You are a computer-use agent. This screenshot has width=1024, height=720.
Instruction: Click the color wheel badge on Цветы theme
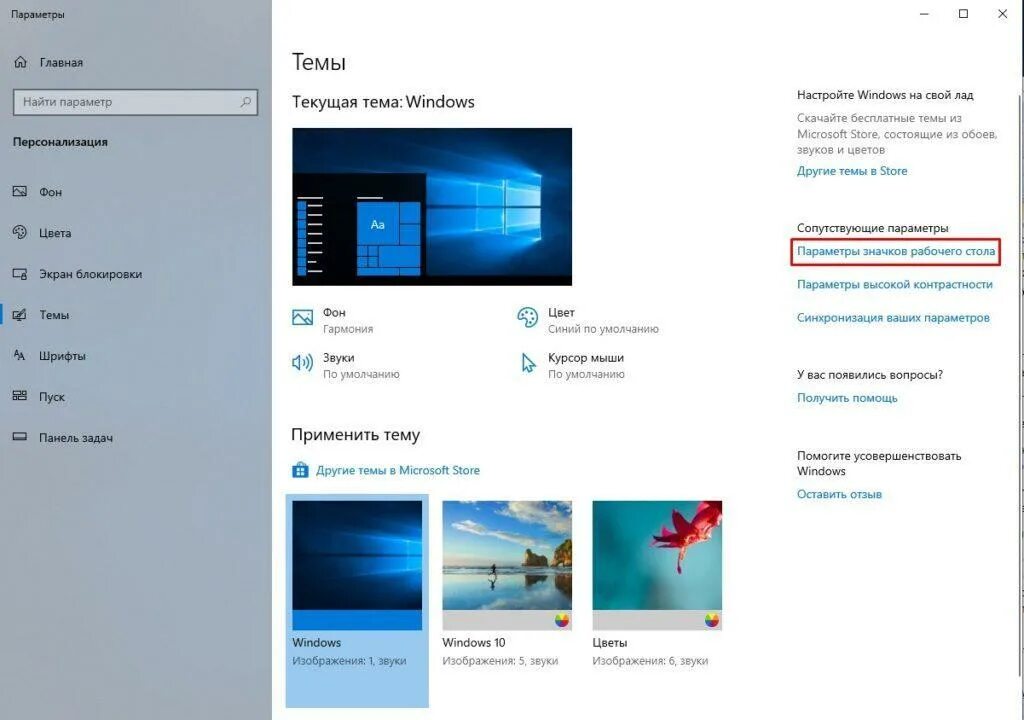click(712, 620)
